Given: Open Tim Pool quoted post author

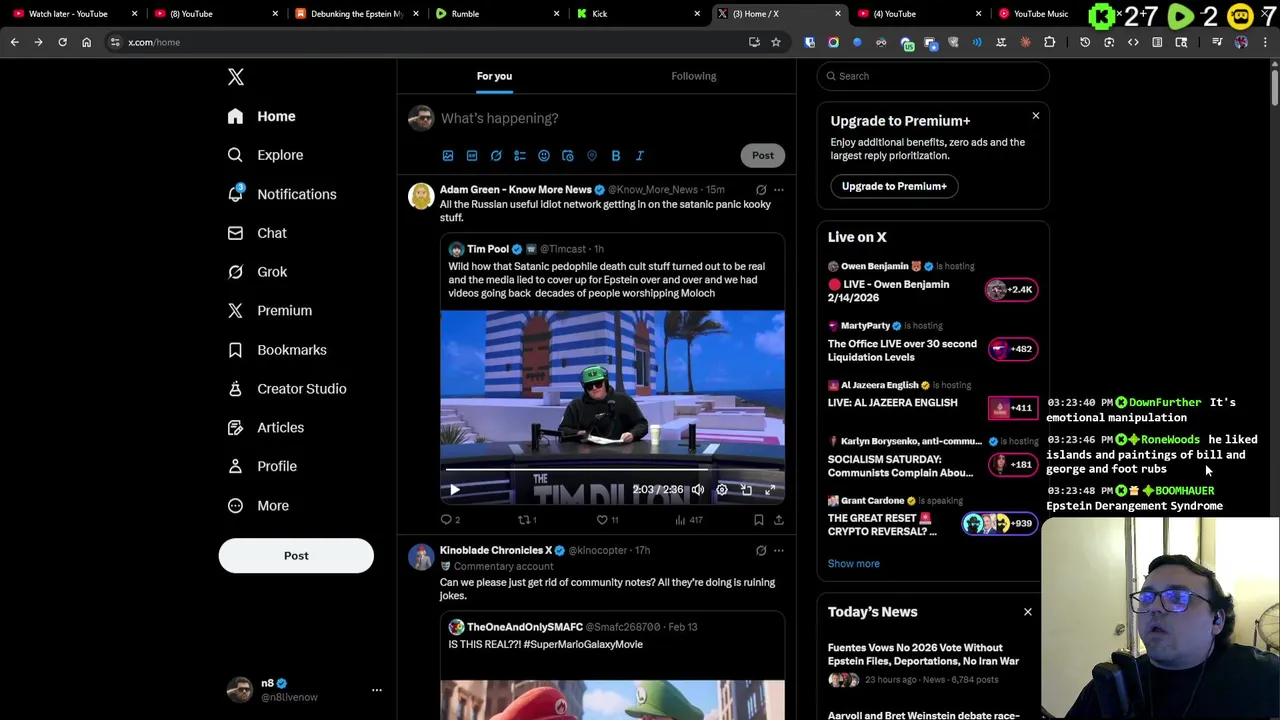Looking at the screenshot, I should tap(488, 249).
